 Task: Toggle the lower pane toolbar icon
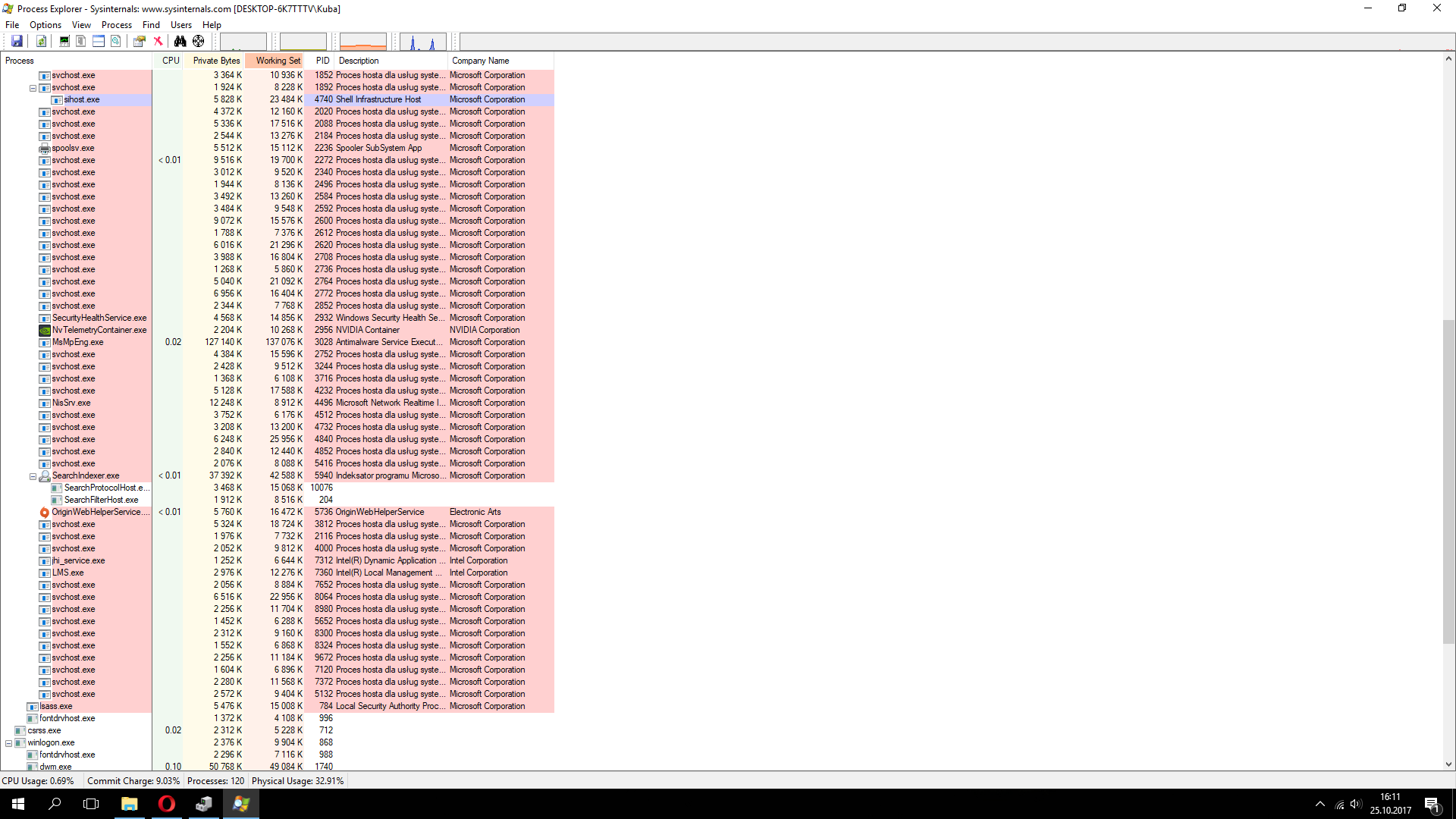point(99,41)
